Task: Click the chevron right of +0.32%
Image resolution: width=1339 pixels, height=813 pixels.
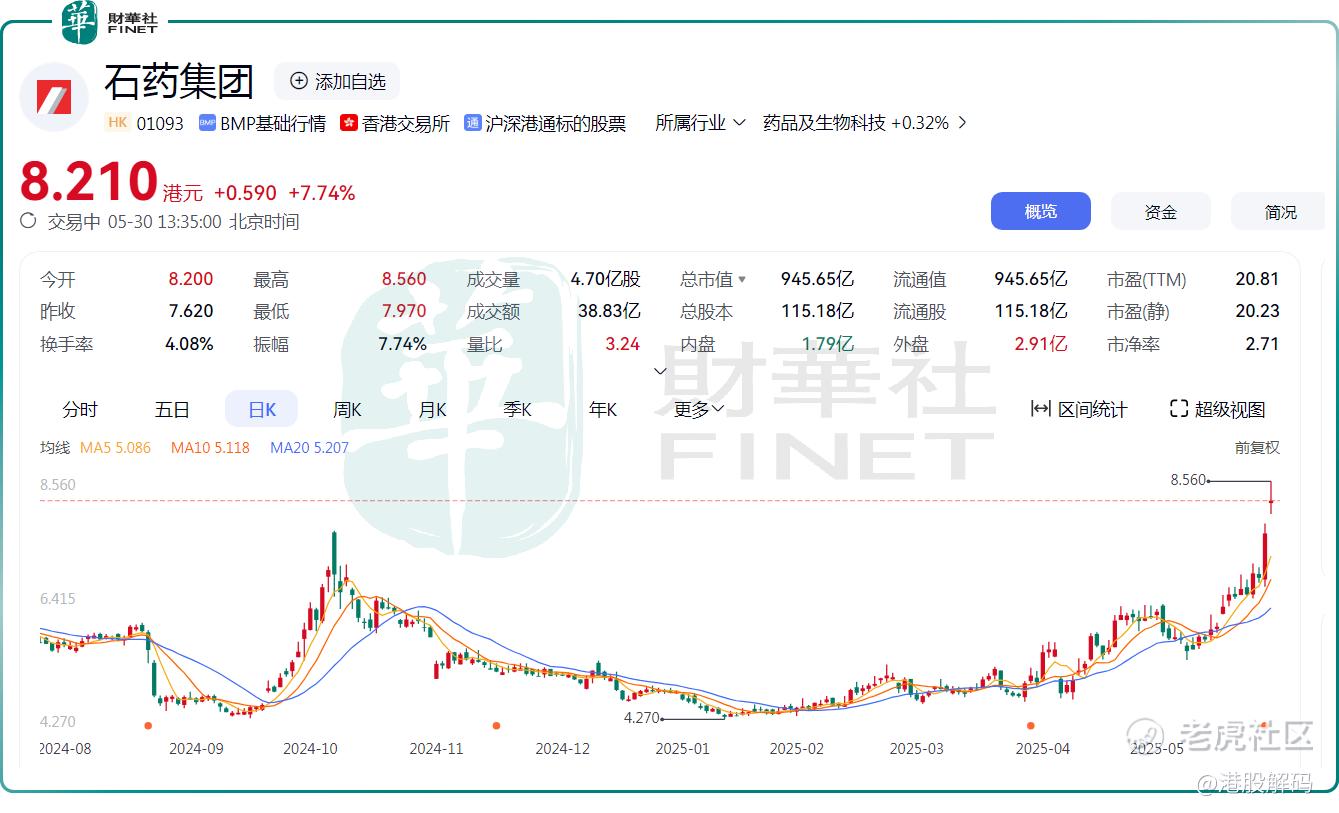Action: coord(962,123)
